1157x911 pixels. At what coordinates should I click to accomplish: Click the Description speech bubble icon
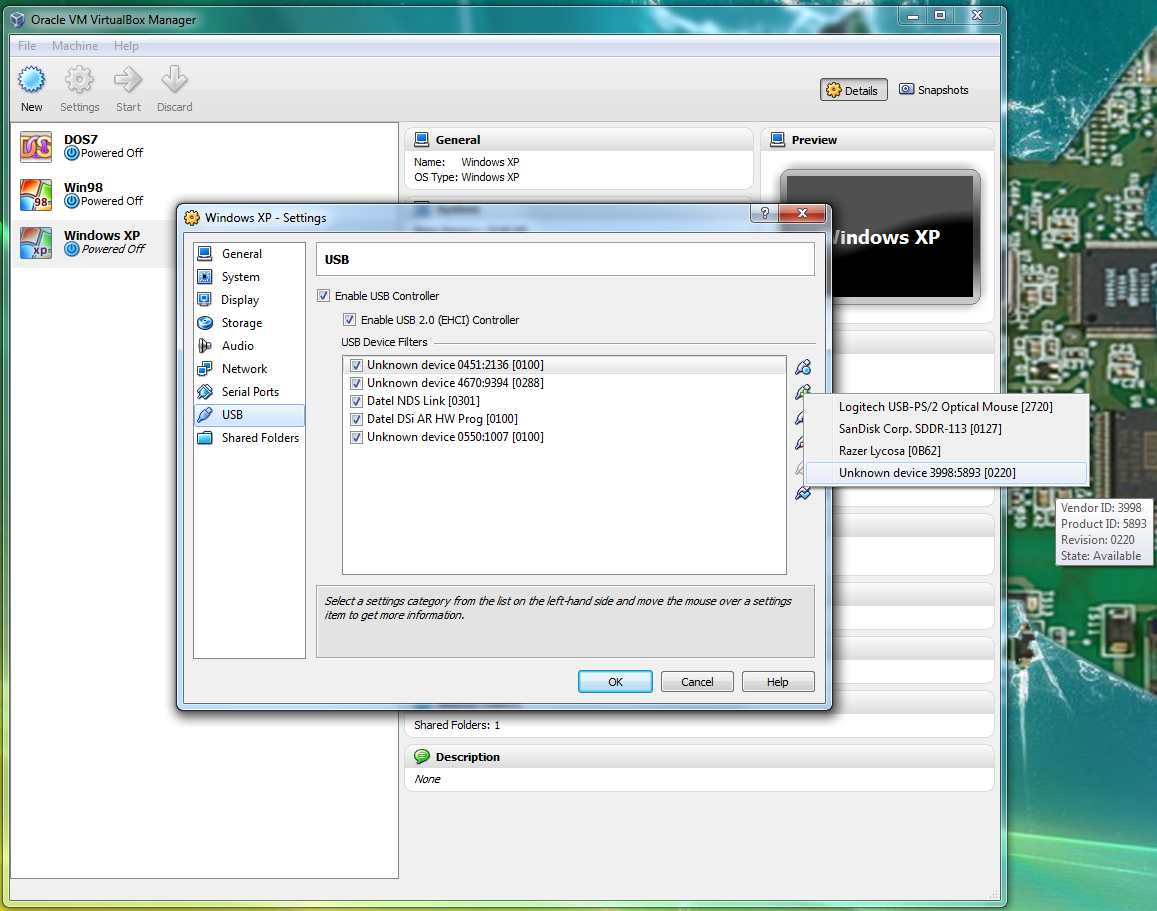(x=422, y=756)
